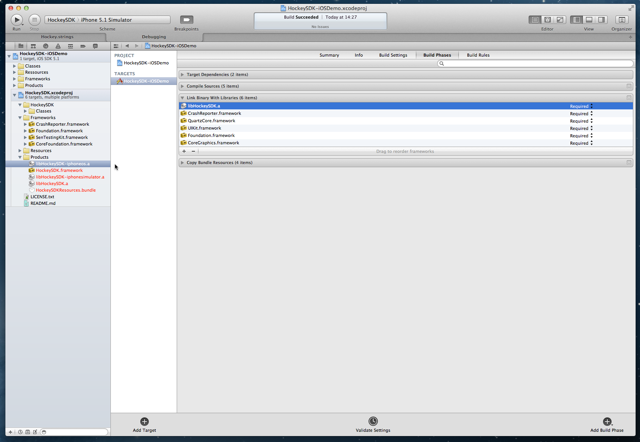
Task: Select HockeySDK-iOSDemo under PROJECT
Action: (143, 63)
